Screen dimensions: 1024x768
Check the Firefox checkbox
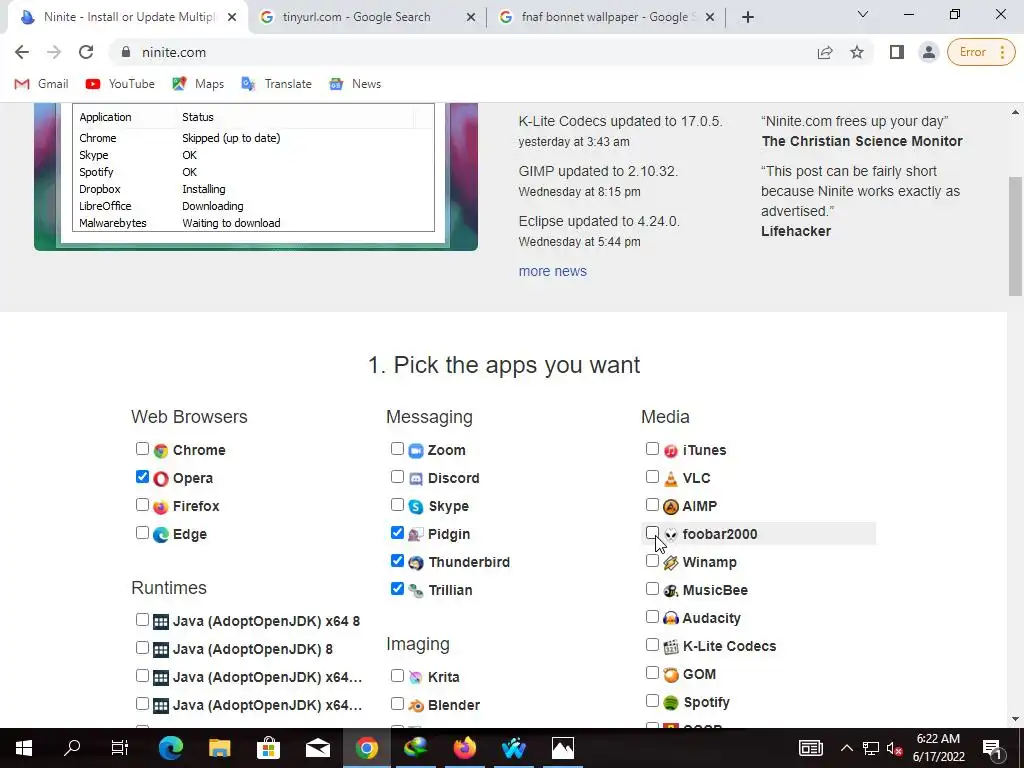point(142,505)
